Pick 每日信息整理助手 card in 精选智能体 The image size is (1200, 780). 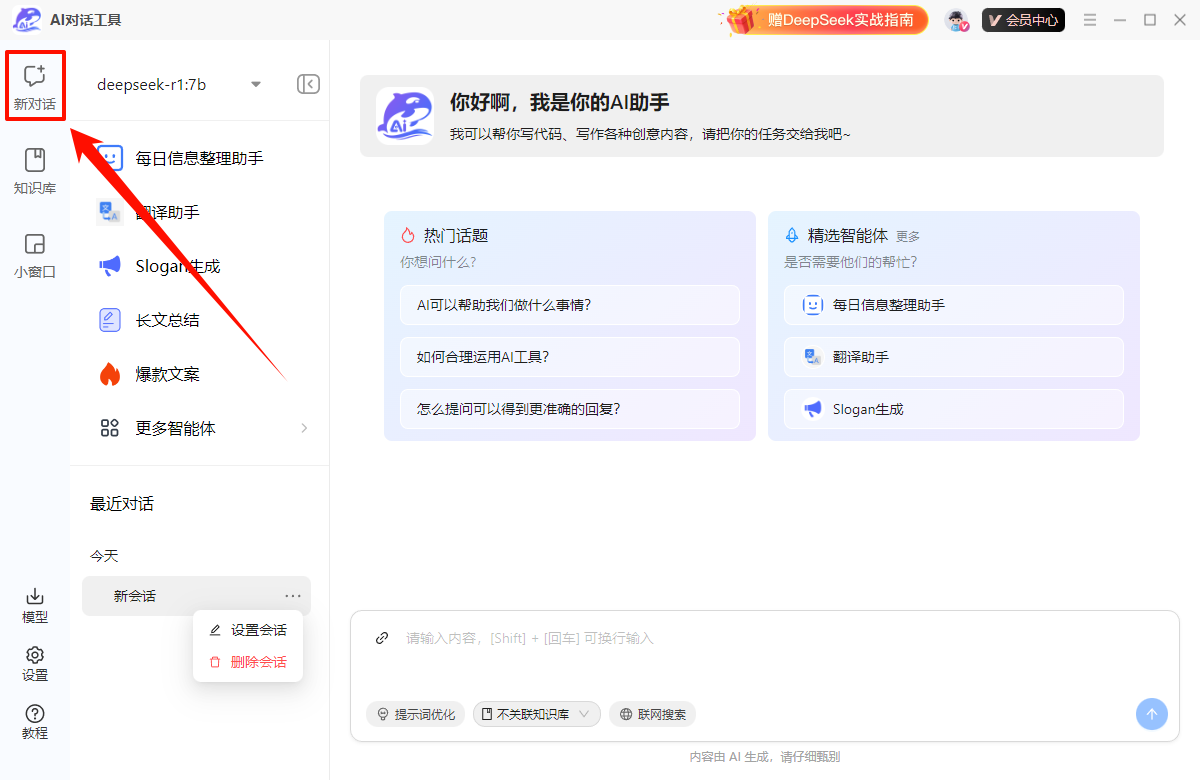954,305
